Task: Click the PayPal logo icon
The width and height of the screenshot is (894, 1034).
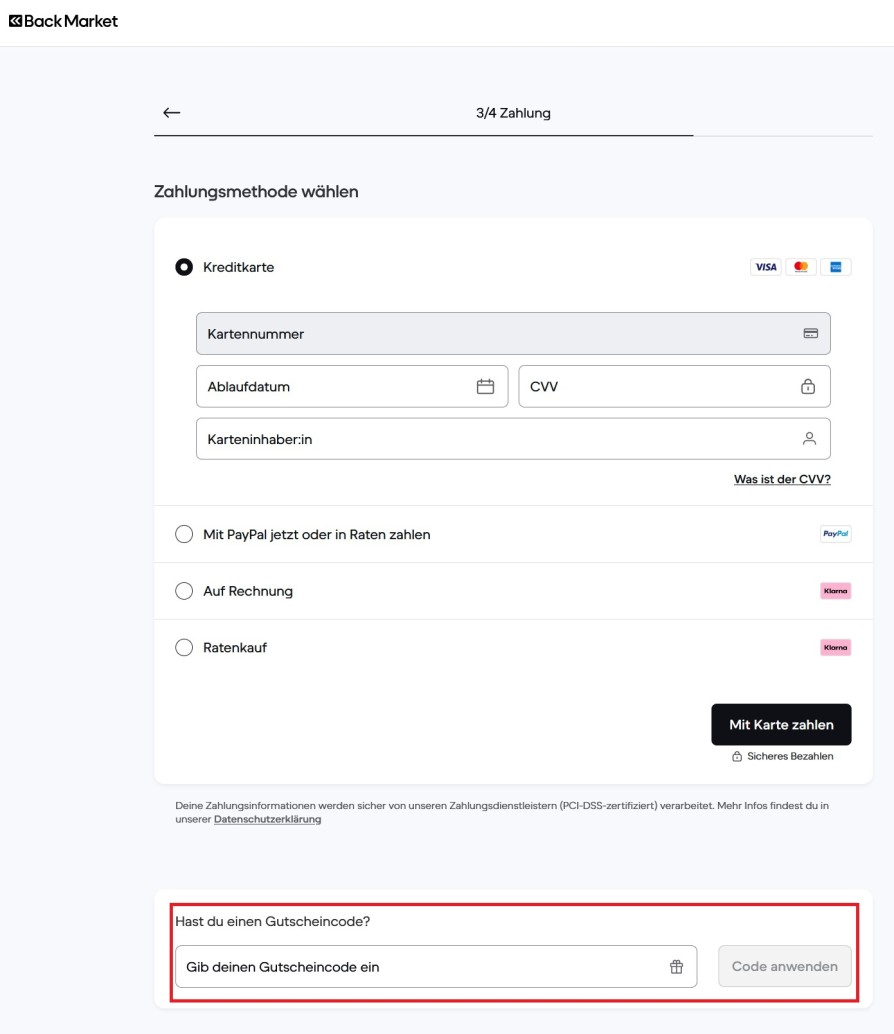Action: (835, 535)
